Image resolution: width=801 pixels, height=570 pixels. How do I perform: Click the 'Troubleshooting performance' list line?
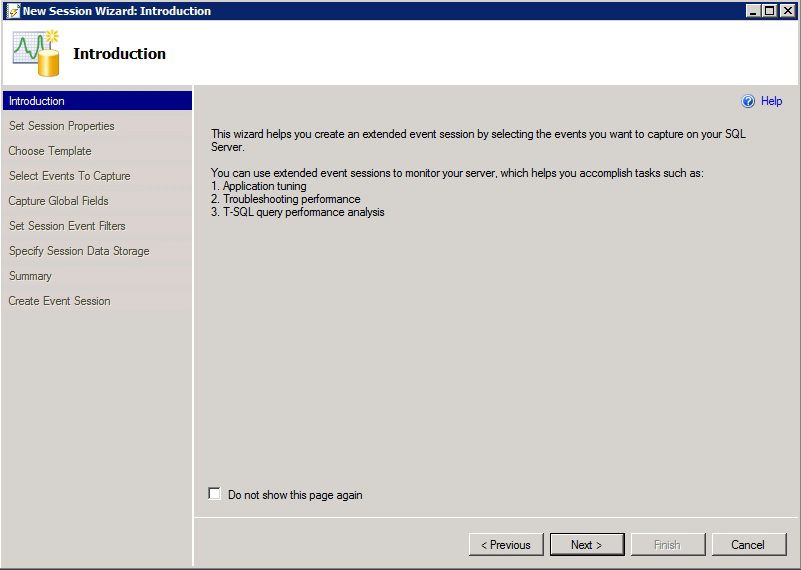(286, 199)
